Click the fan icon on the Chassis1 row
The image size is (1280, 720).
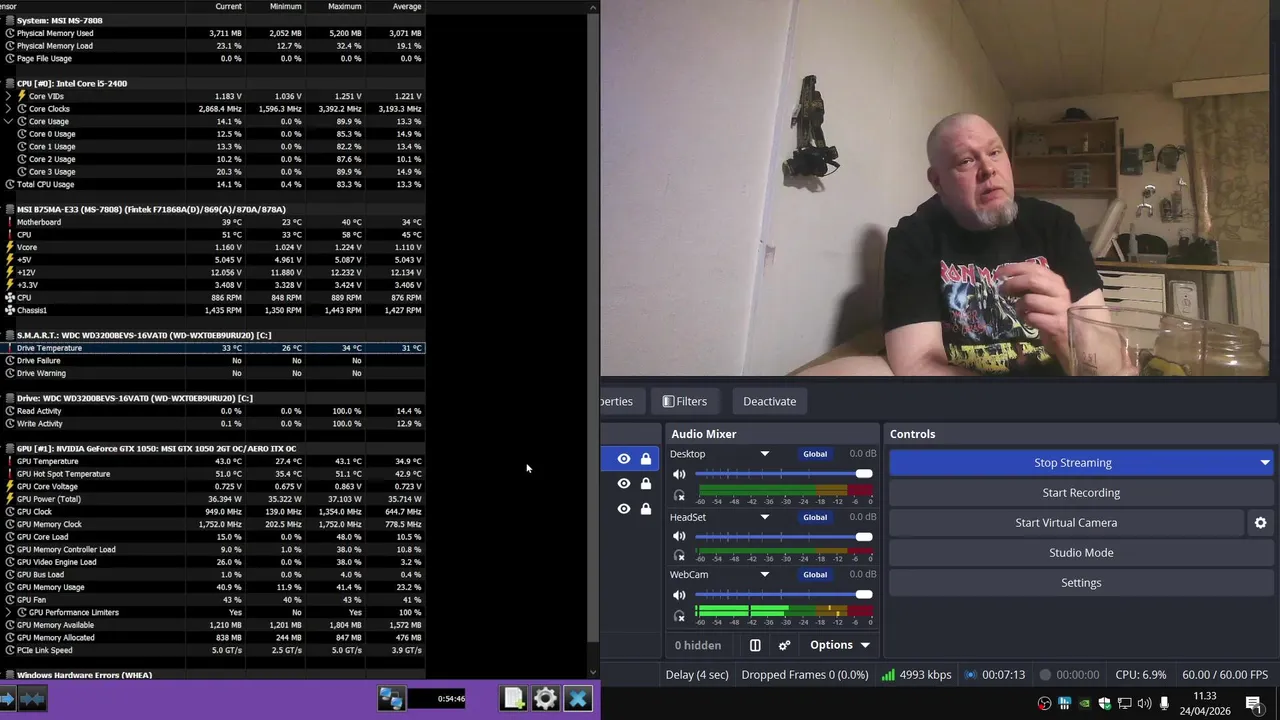tap(10, 310)
